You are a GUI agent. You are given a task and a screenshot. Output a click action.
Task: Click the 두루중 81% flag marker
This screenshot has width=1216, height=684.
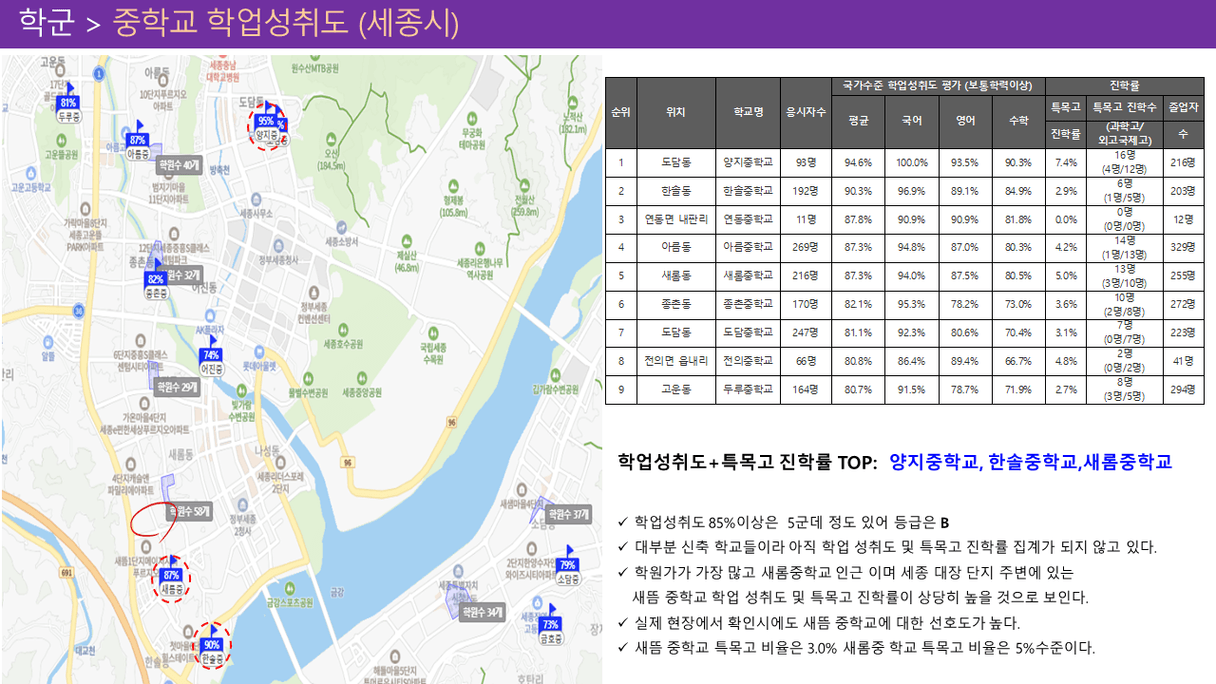[68, 103]
